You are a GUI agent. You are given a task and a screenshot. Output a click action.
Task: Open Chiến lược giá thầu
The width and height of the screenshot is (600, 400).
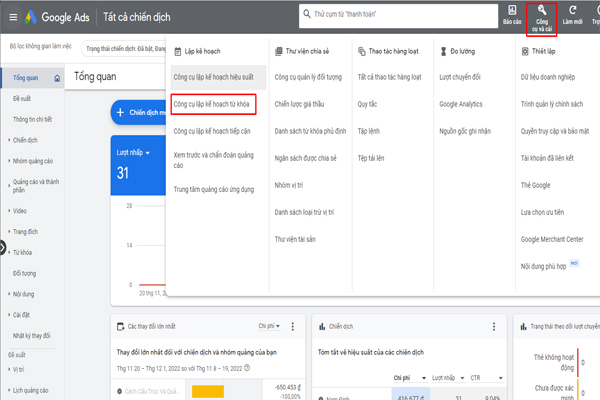[x=299, y=104]
